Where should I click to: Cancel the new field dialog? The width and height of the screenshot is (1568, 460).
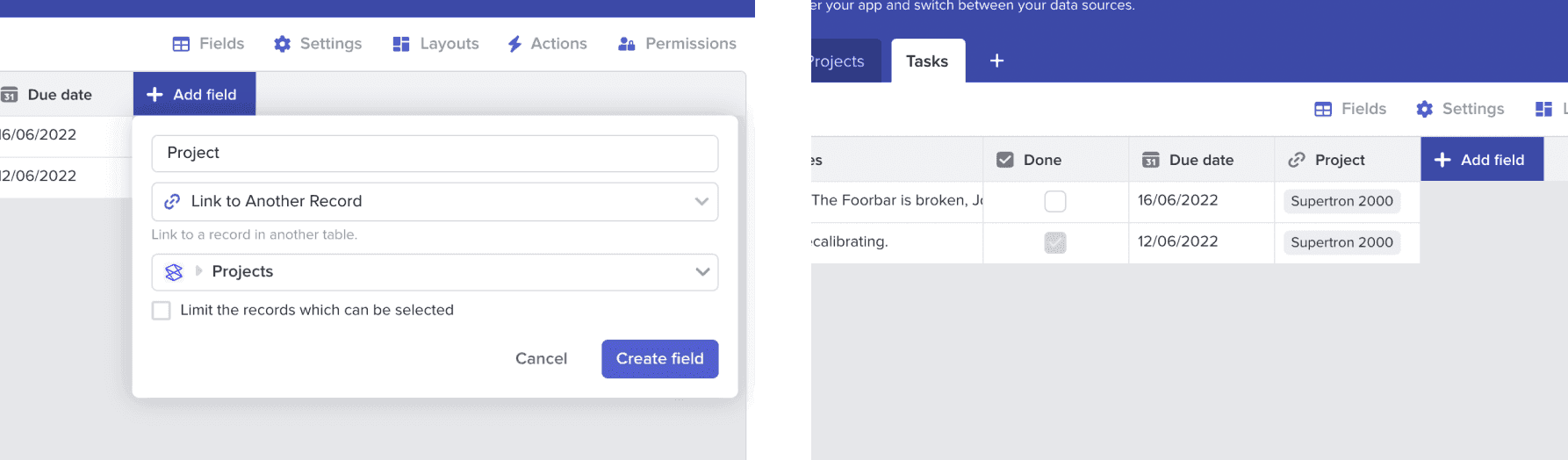541,359
